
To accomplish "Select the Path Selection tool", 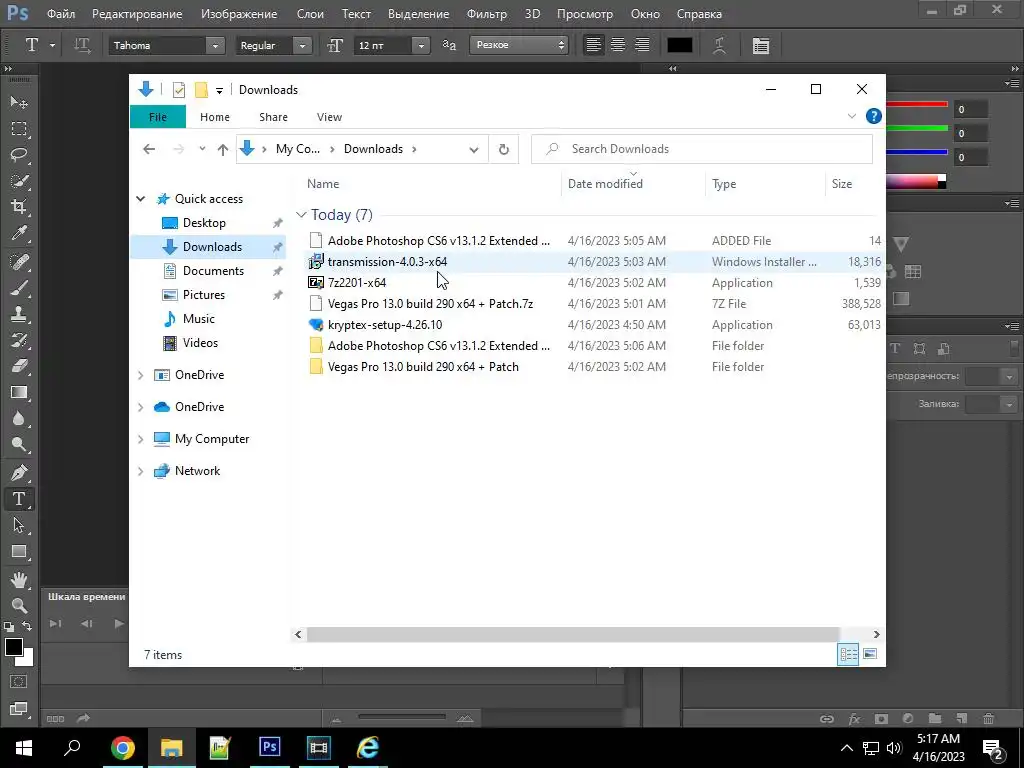I will (x=19, y=525).
